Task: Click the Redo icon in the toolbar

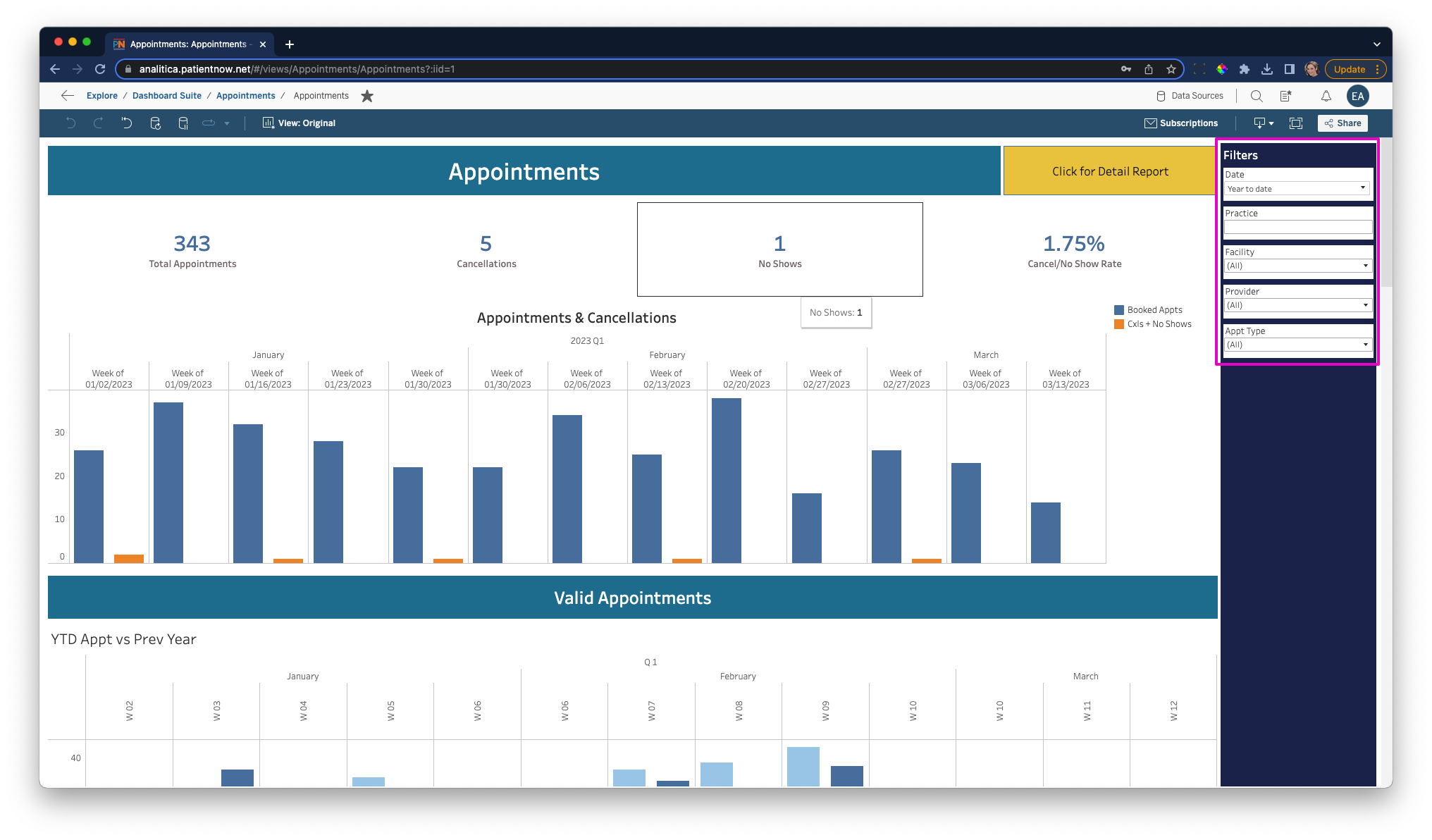Action: click(99, 123)
